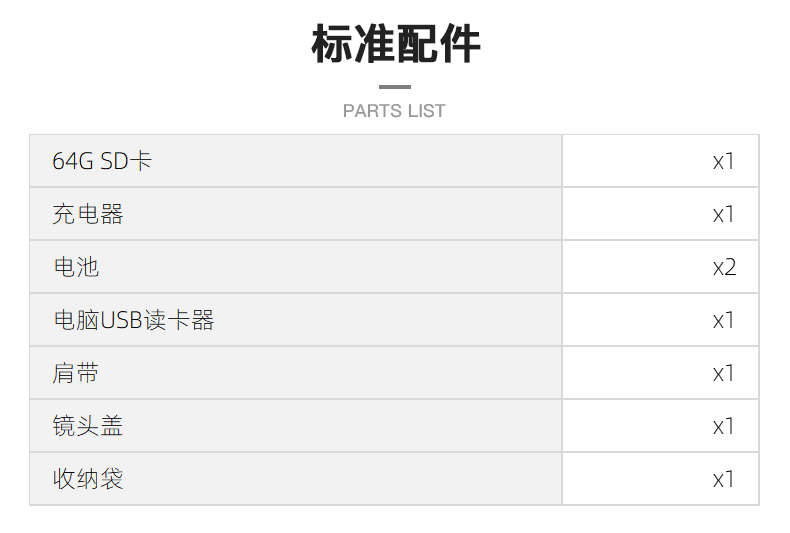The width and height of the screenshot is (790, 533).
Task: Click the x1 quantity for 镜头盖
Action: click(x=723, y=426)
